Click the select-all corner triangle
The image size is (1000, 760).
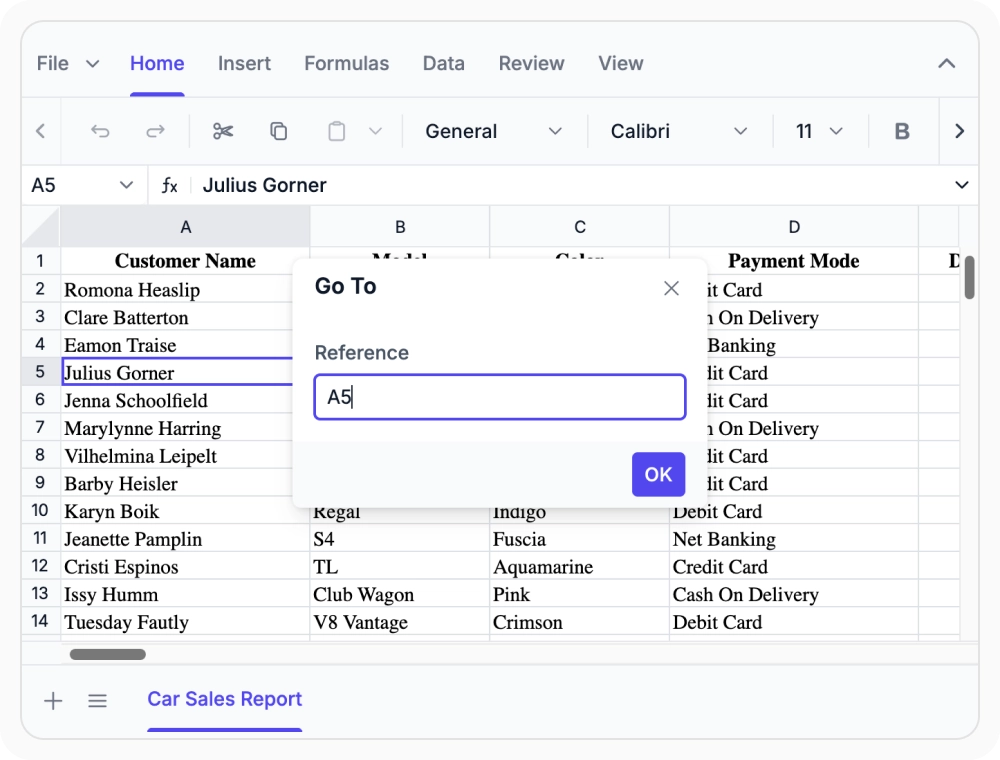[41, 227]
